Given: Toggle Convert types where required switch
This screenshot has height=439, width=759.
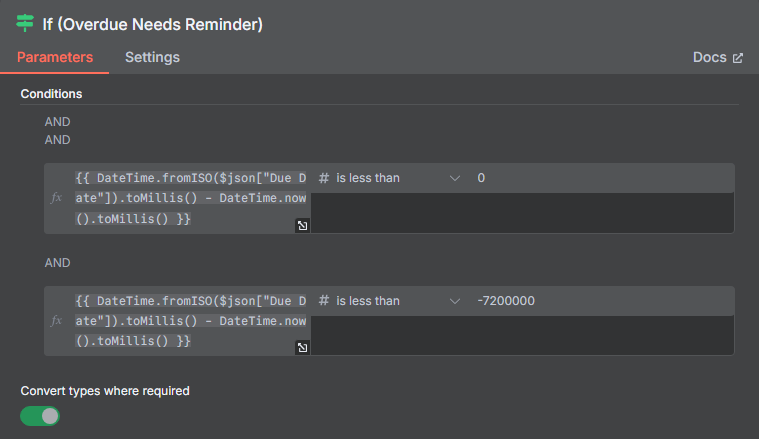Looking at the screenshot, I should tap(40, 416).
